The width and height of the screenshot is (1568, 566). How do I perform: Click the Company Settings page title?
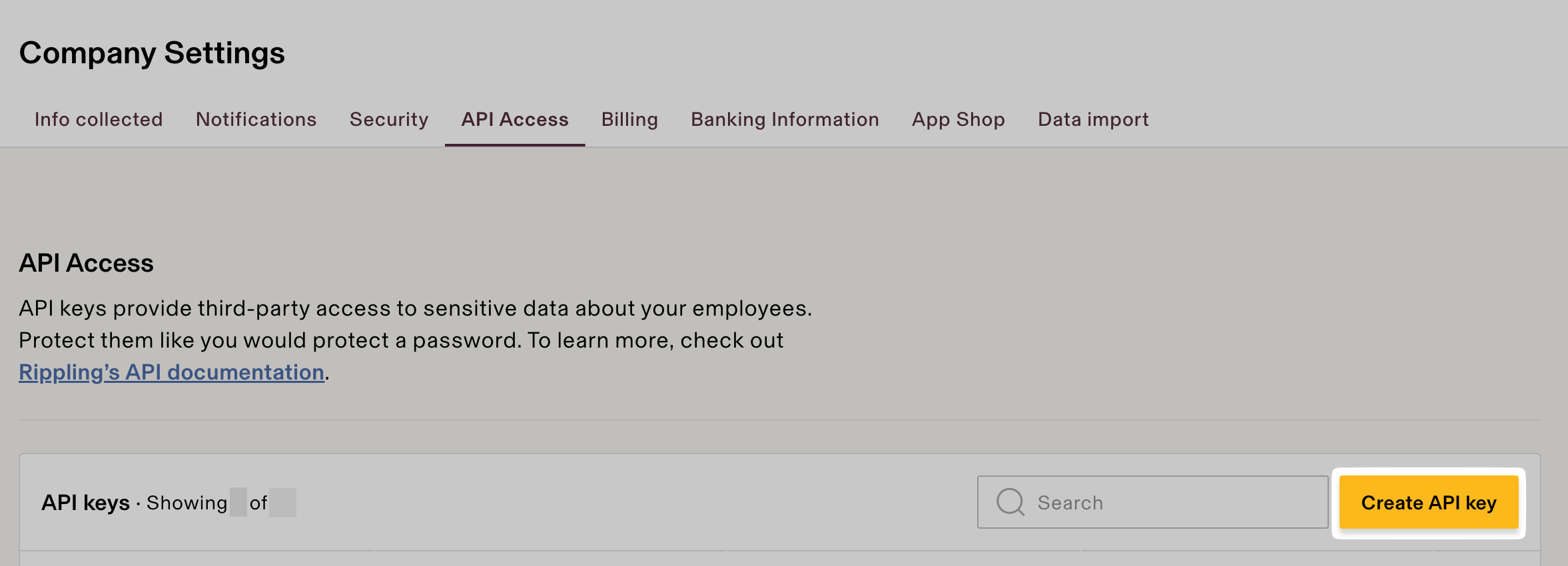click(152, 53)
